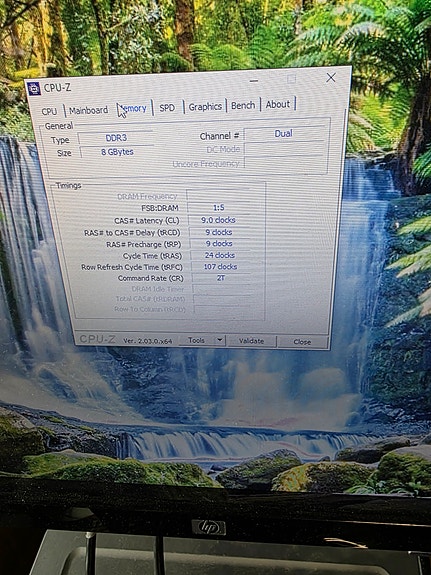Minimize the CPU-Z window
431x575 pixels.
click(x=254, y=81)
